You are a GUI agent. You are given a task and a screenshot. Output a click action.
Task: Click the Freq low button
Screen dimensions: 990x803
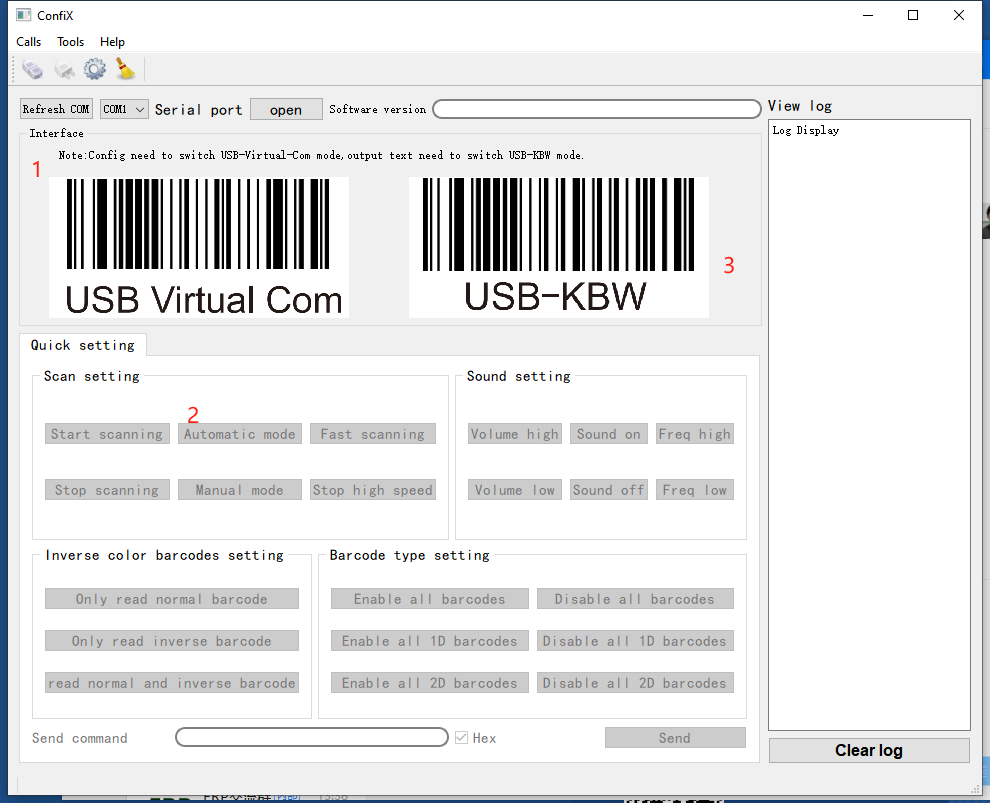(x=695, y=490)
